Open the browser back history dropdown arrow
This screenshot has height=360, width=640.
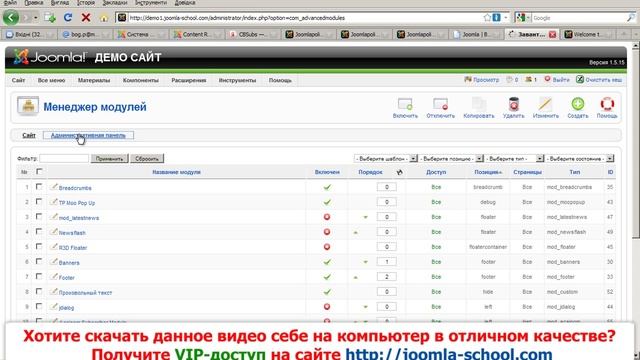coord(36,18)
